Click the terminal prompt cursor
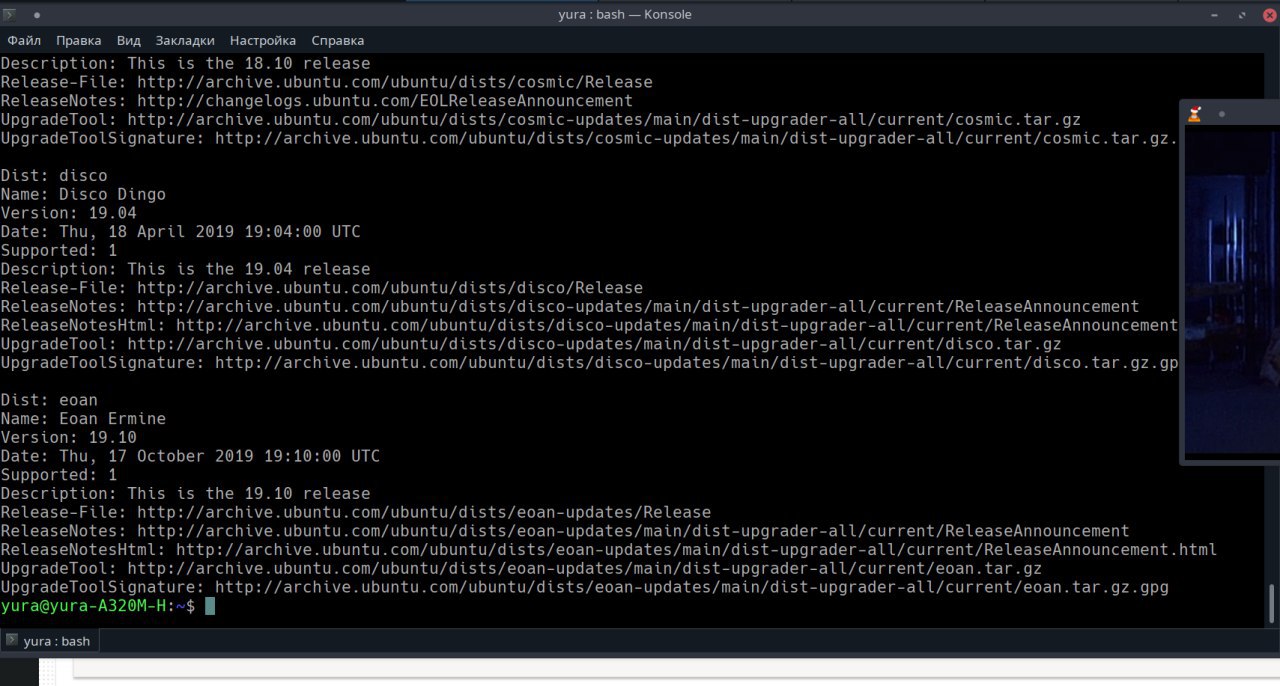The height and width of the screenshot is (686, 1280). tap(210, 606)
